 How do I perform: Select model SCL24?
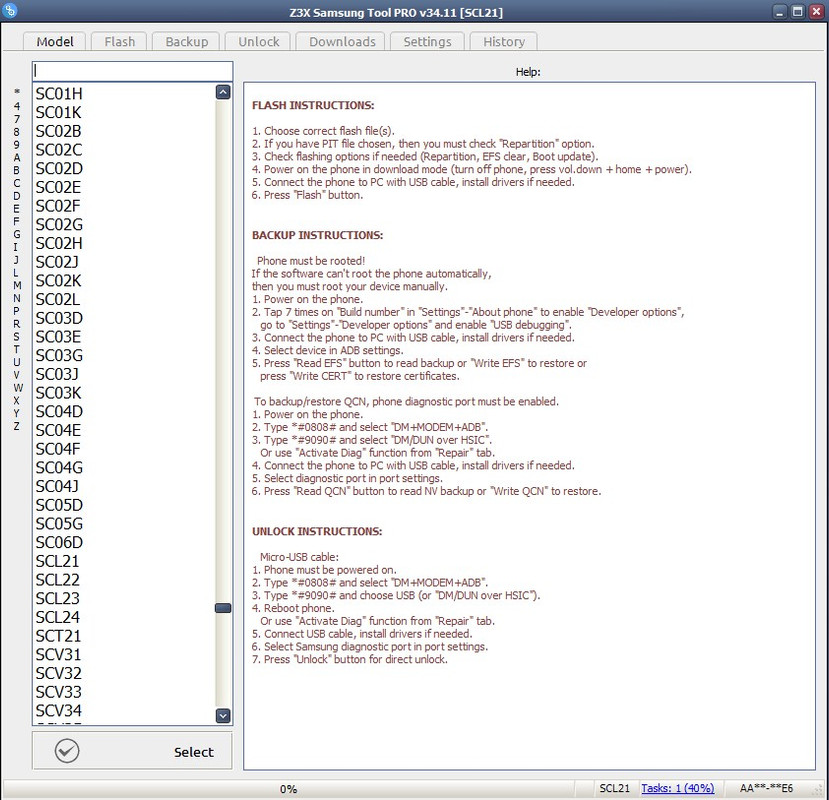click(124, 617)
